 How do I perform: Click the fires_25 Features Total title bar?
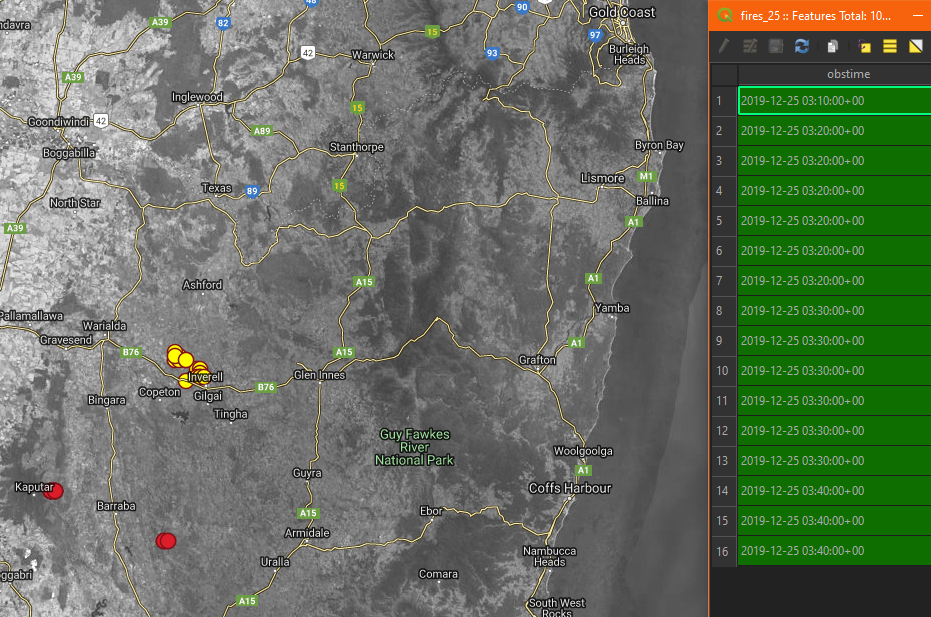tap(813, 15)
